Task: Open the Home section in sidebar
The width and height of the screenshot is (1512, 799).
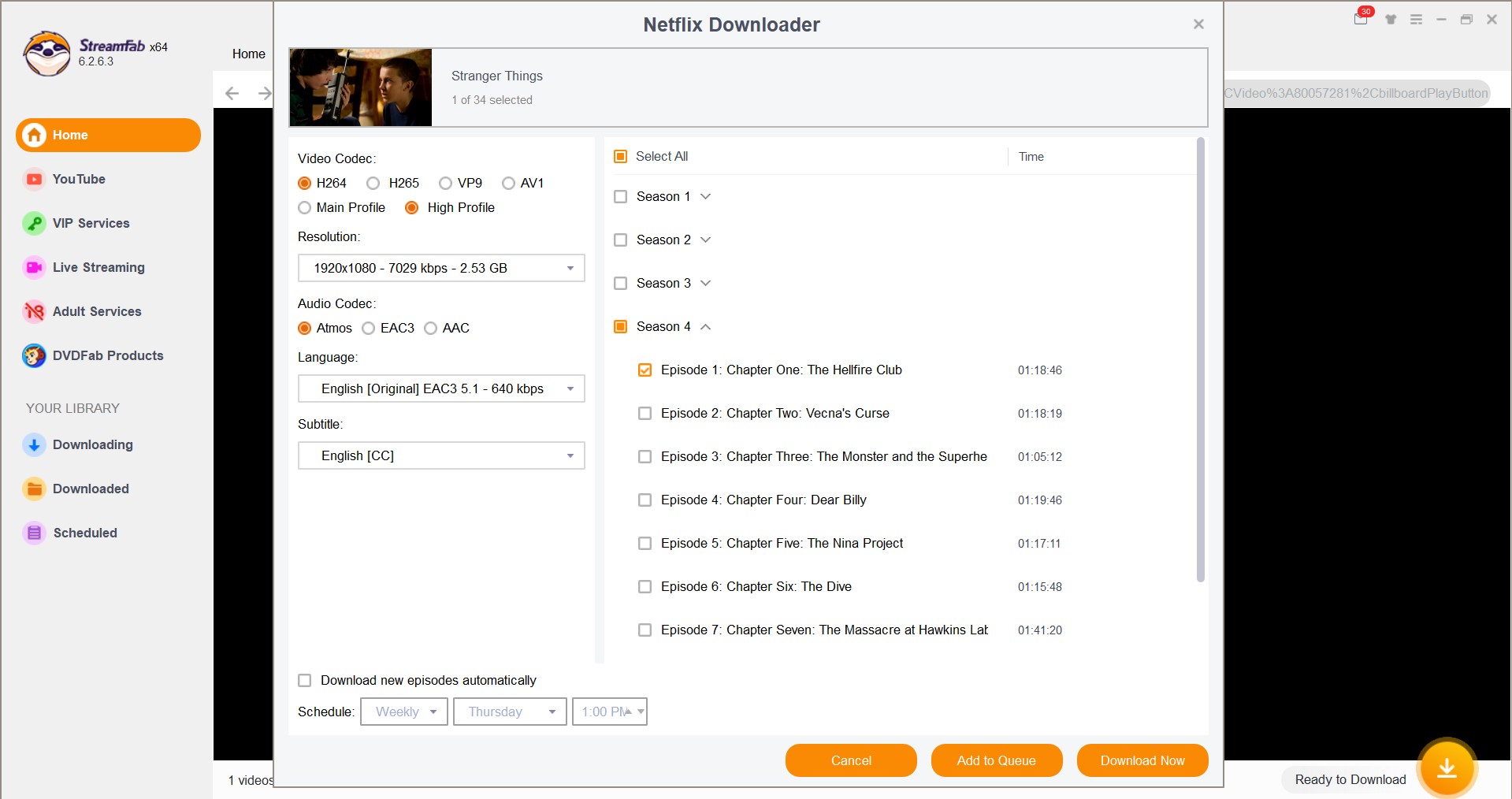Action: 69,135
